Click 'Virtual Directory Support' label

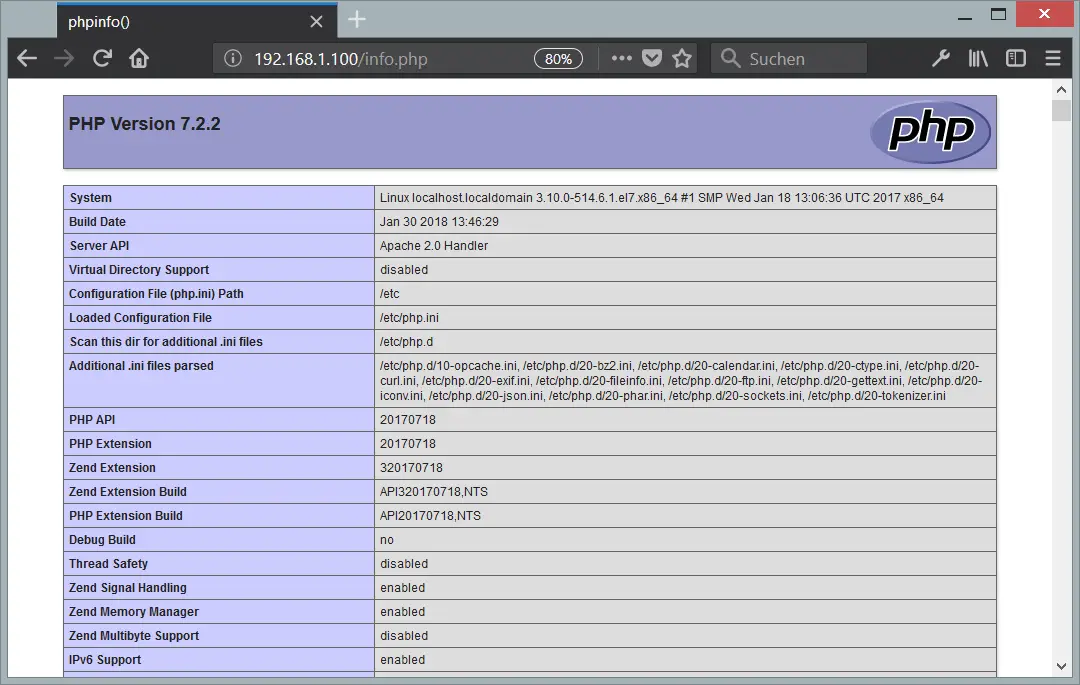pyautogui.click(x=139, y=270)
